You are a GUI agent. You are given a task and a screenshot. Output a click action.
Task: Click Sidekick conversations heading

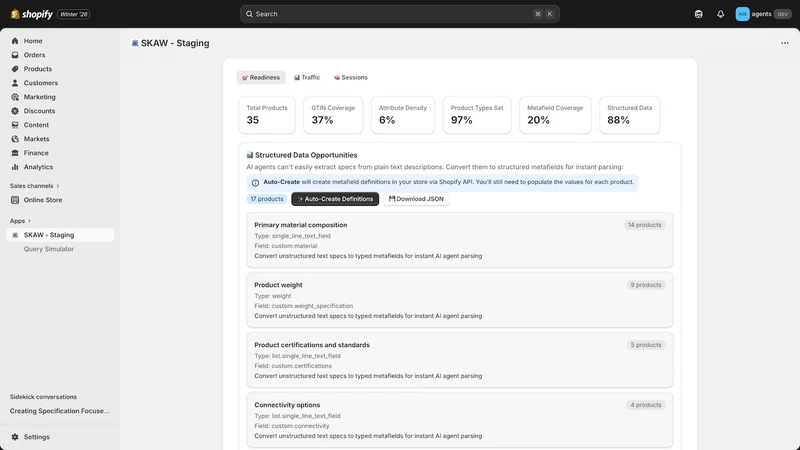(43, 396)
